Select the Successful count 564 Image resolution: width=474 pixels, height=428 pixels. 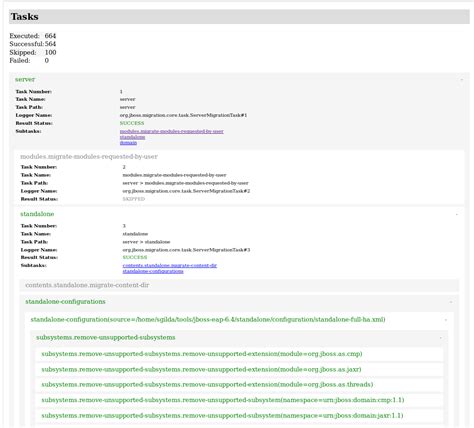pyautogui.click(x=50, y=44)
